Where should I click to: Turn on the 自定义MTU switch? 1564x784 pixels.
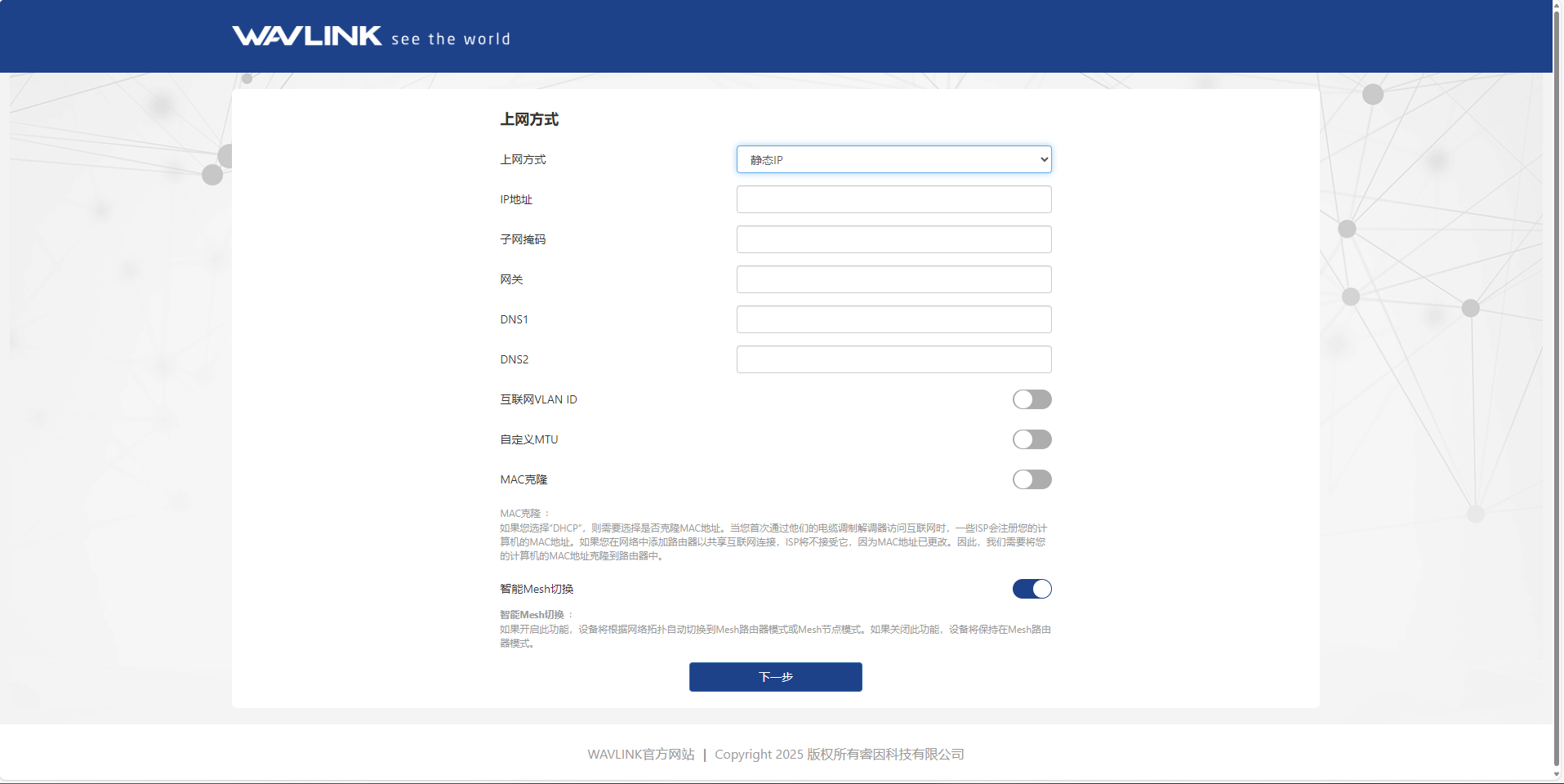[x=1032, y=439]
